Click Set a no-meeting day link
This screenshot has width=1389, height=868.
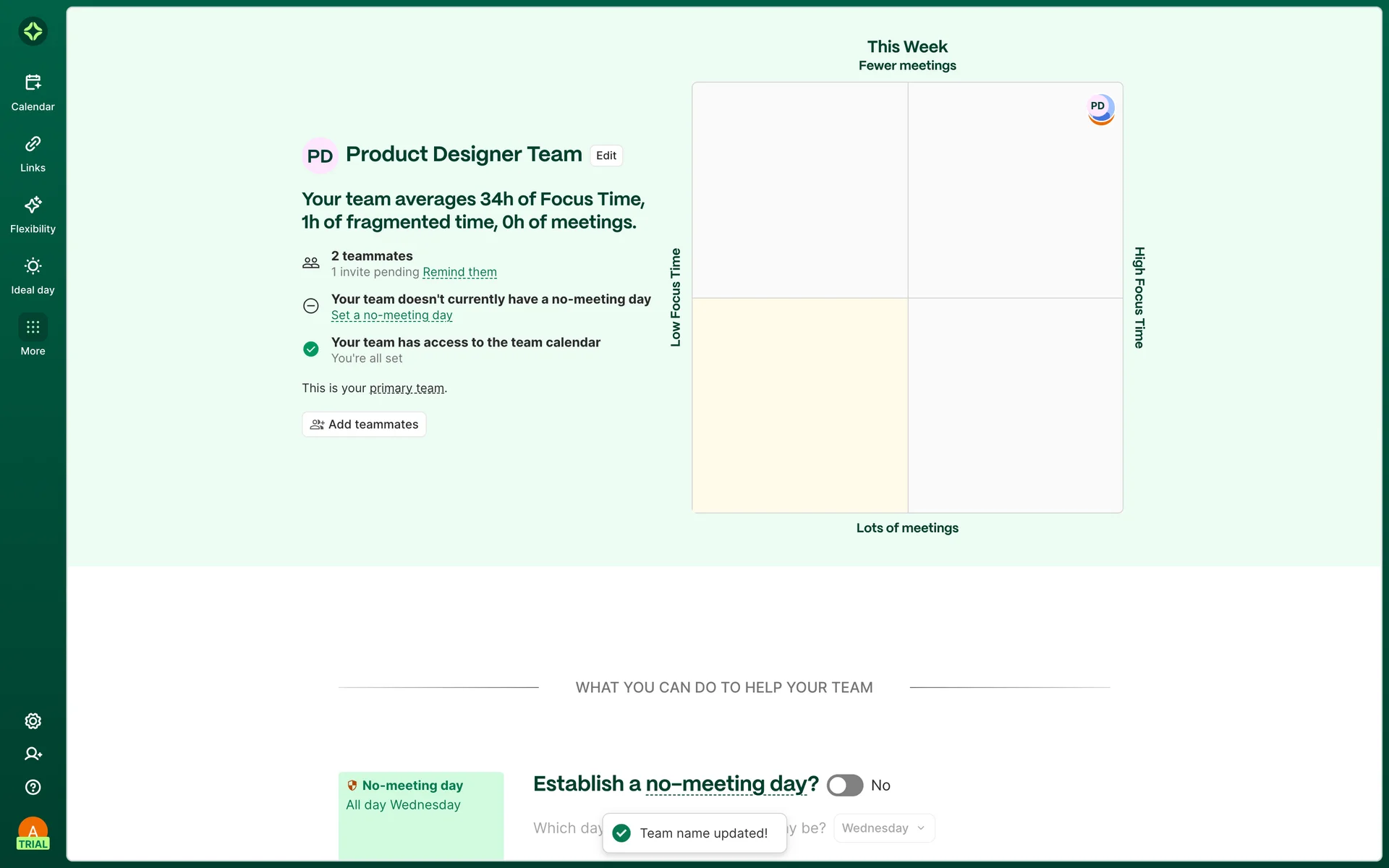point(391,315)
